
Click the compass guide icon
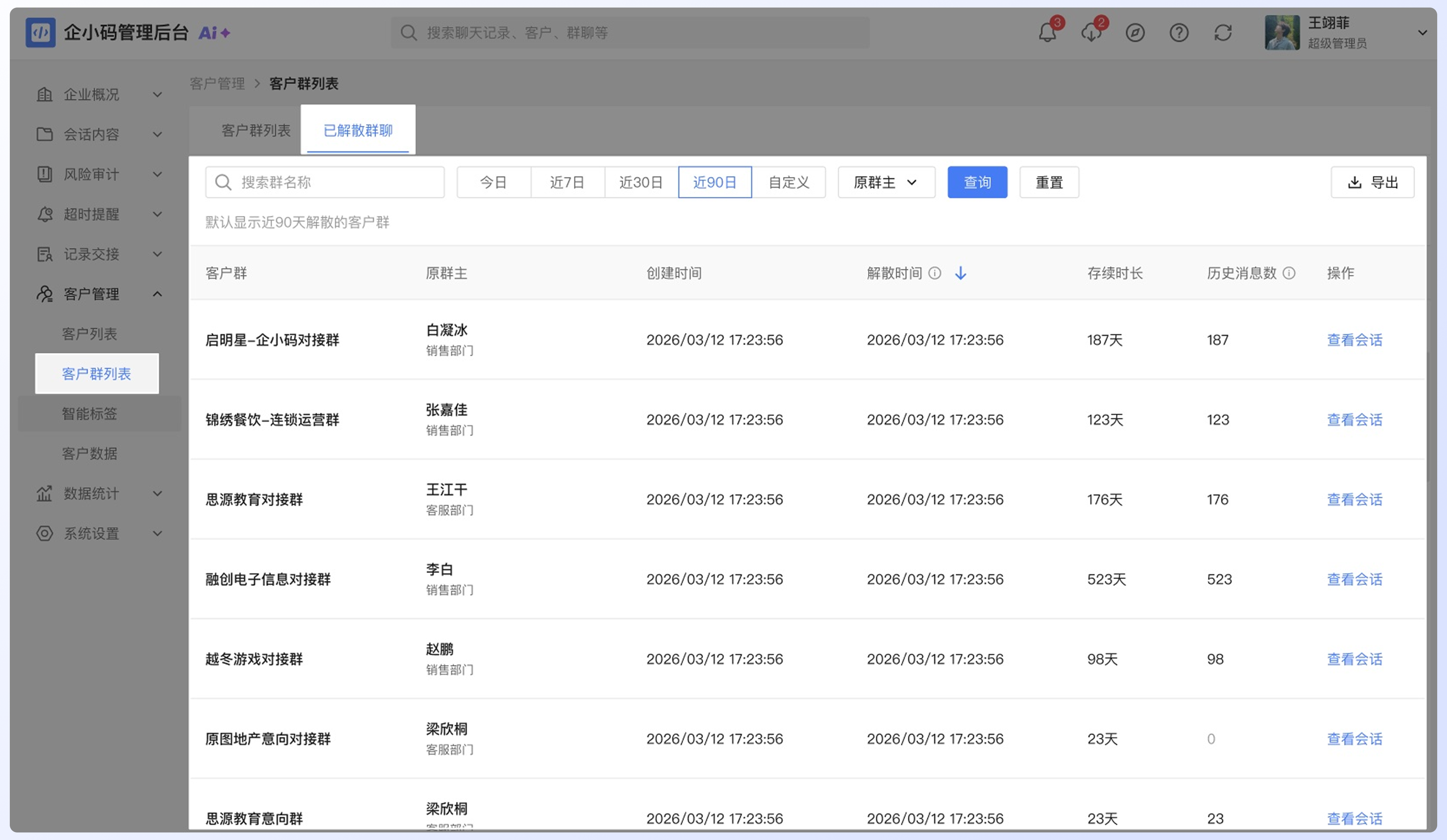[1135, 33]
